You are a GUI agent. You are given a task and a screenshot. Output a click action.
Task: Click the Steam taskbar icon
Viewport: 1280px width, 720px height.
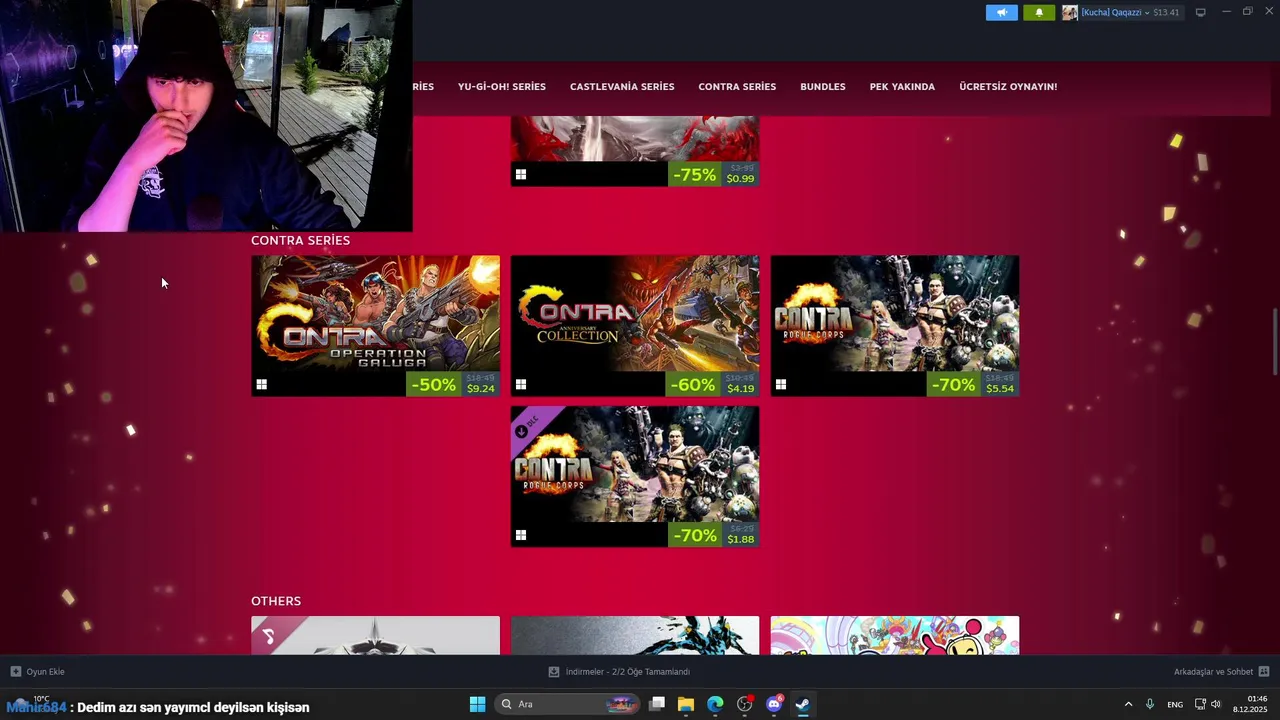(802, 704)
